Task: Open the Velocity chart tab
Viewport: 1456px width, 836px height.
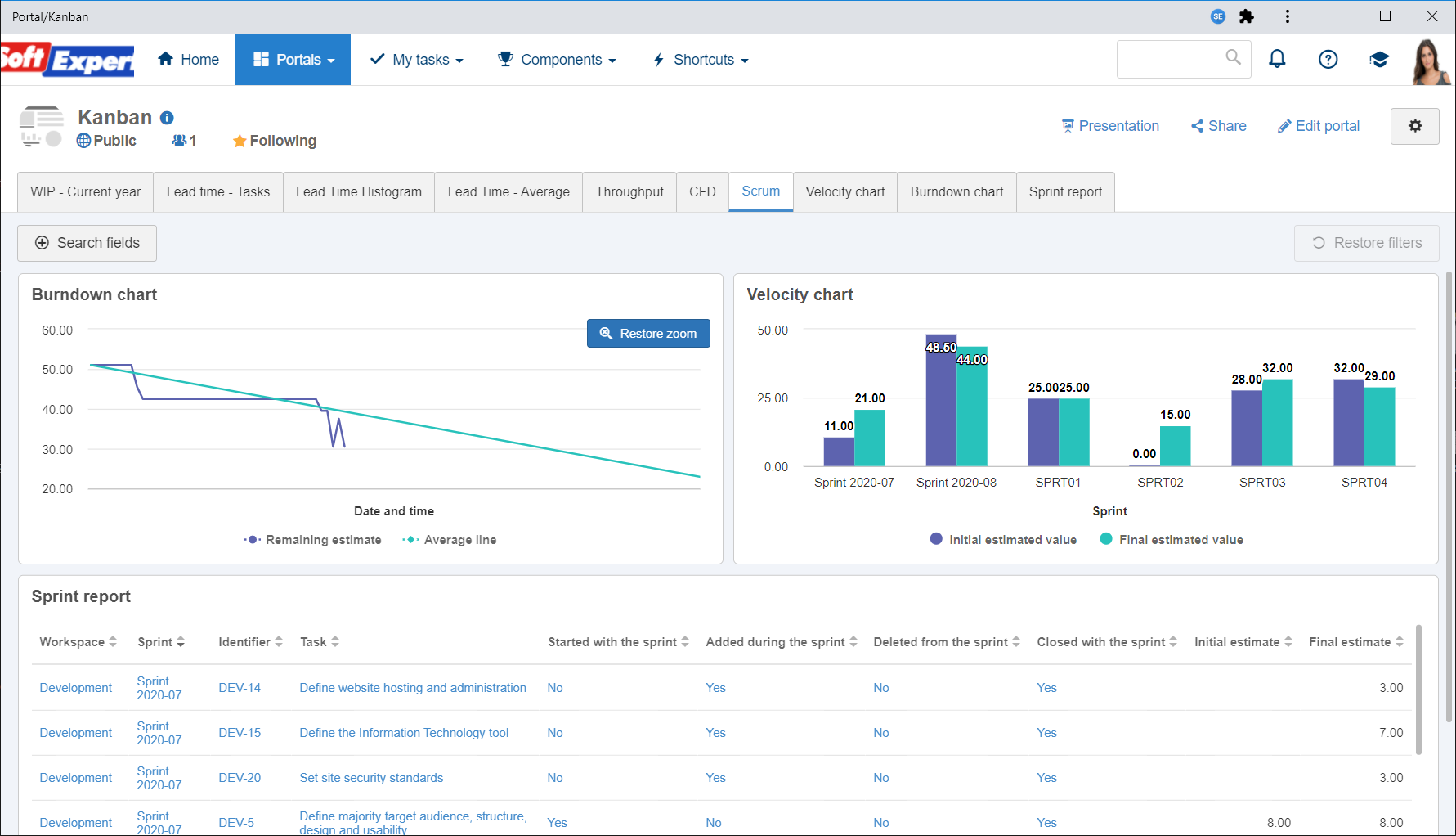Action: coord(845,192)
